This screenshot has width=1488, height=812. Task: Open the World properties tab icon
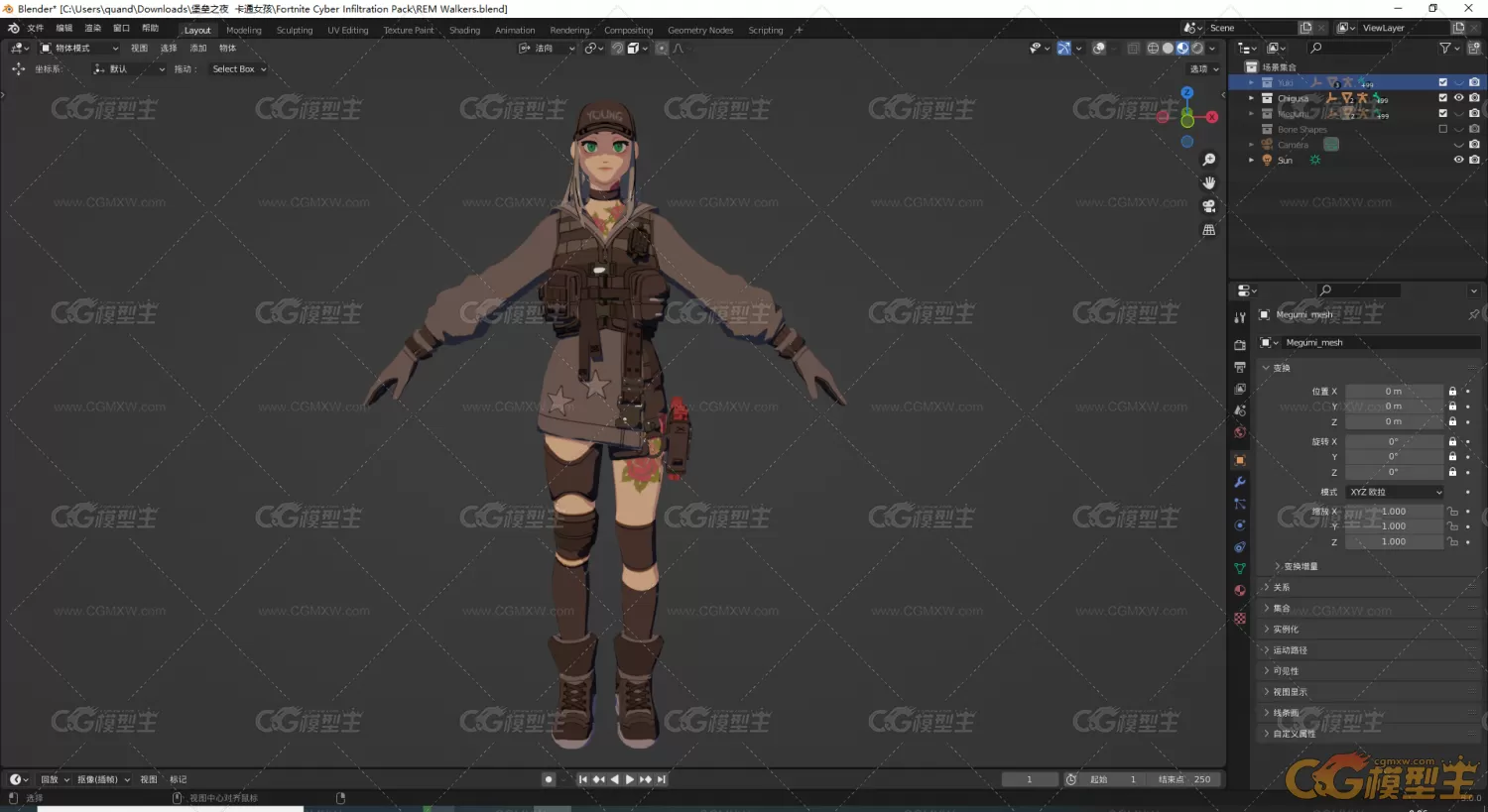(x=1239, y=432)
